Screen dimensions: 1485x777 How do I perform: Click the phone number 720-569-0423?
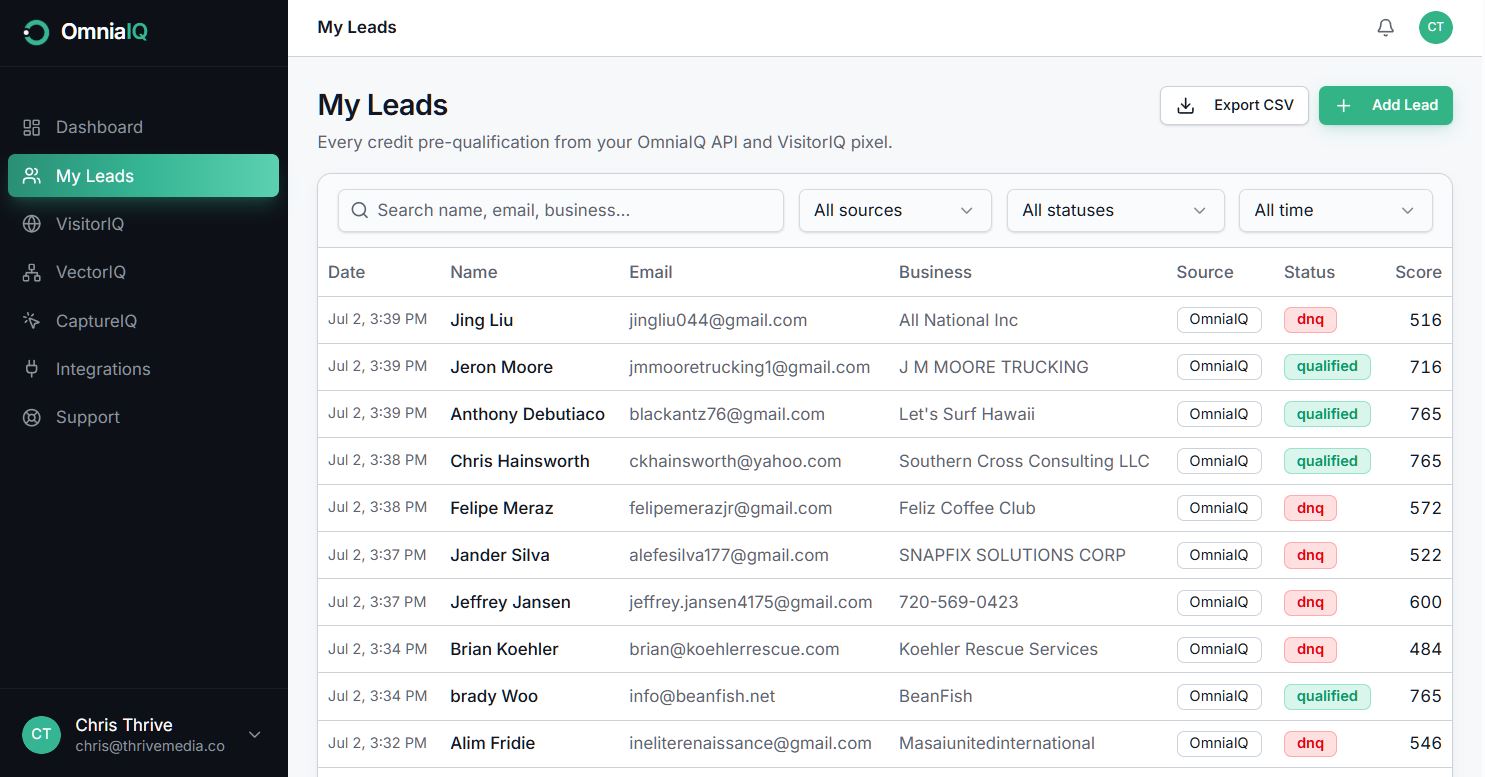959,602
